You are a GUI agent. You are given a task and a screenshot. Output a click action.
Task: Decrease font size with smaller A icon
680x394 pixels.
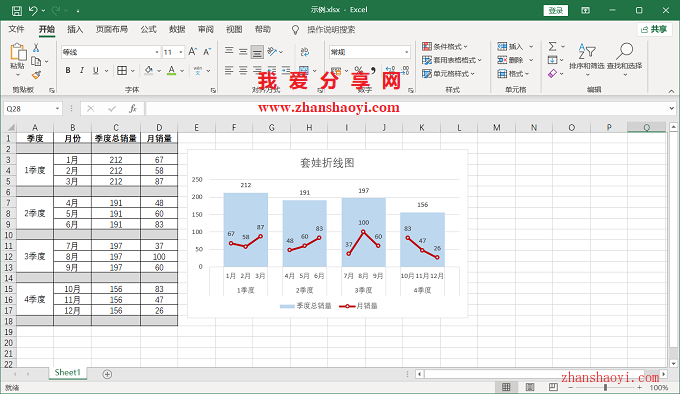pyautogui.click(x=207, y=52)
